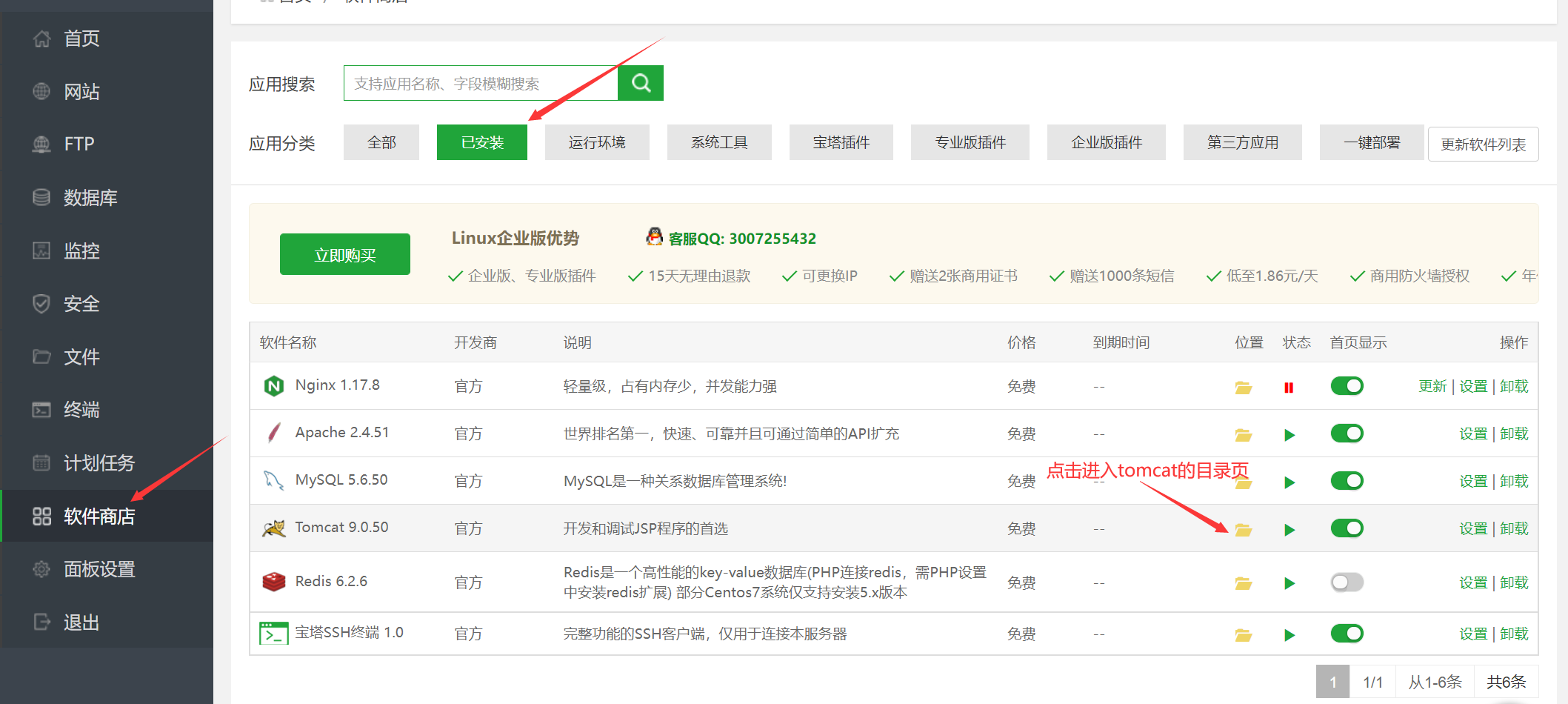Click the QQ penguin icon

654,236
